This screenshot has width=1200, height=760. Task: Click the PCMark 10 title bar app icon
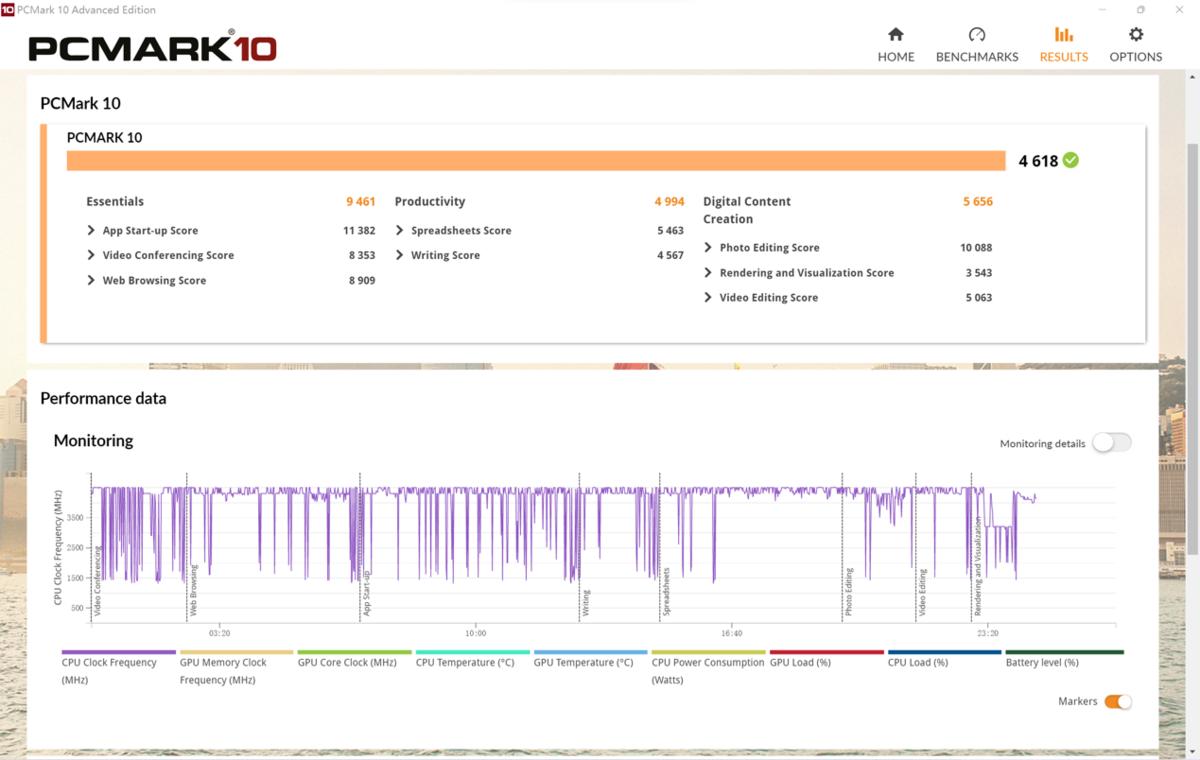(x=8, y=9)
